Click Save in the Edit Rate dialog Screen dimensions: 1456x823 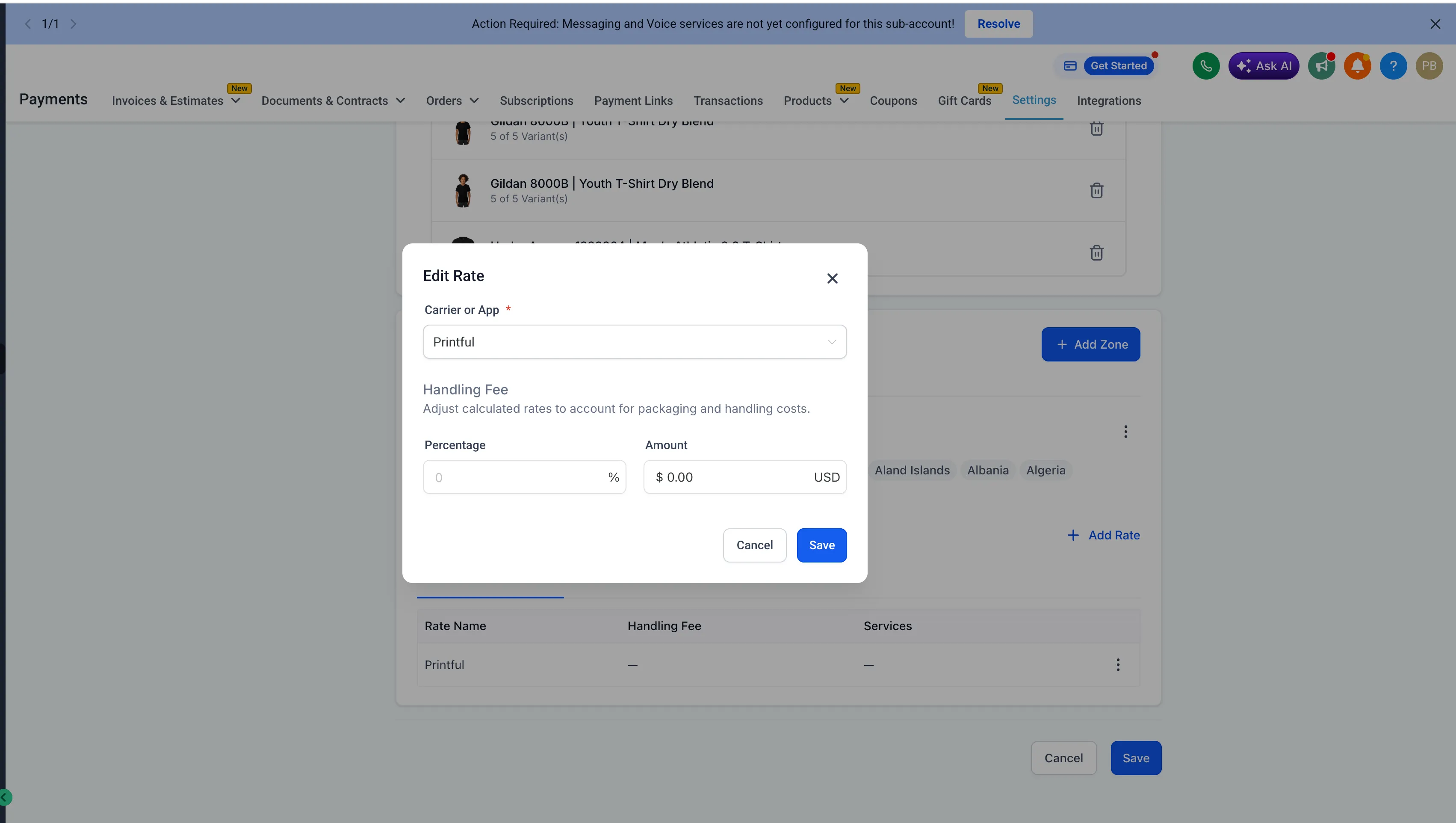(x=821, y=545)
